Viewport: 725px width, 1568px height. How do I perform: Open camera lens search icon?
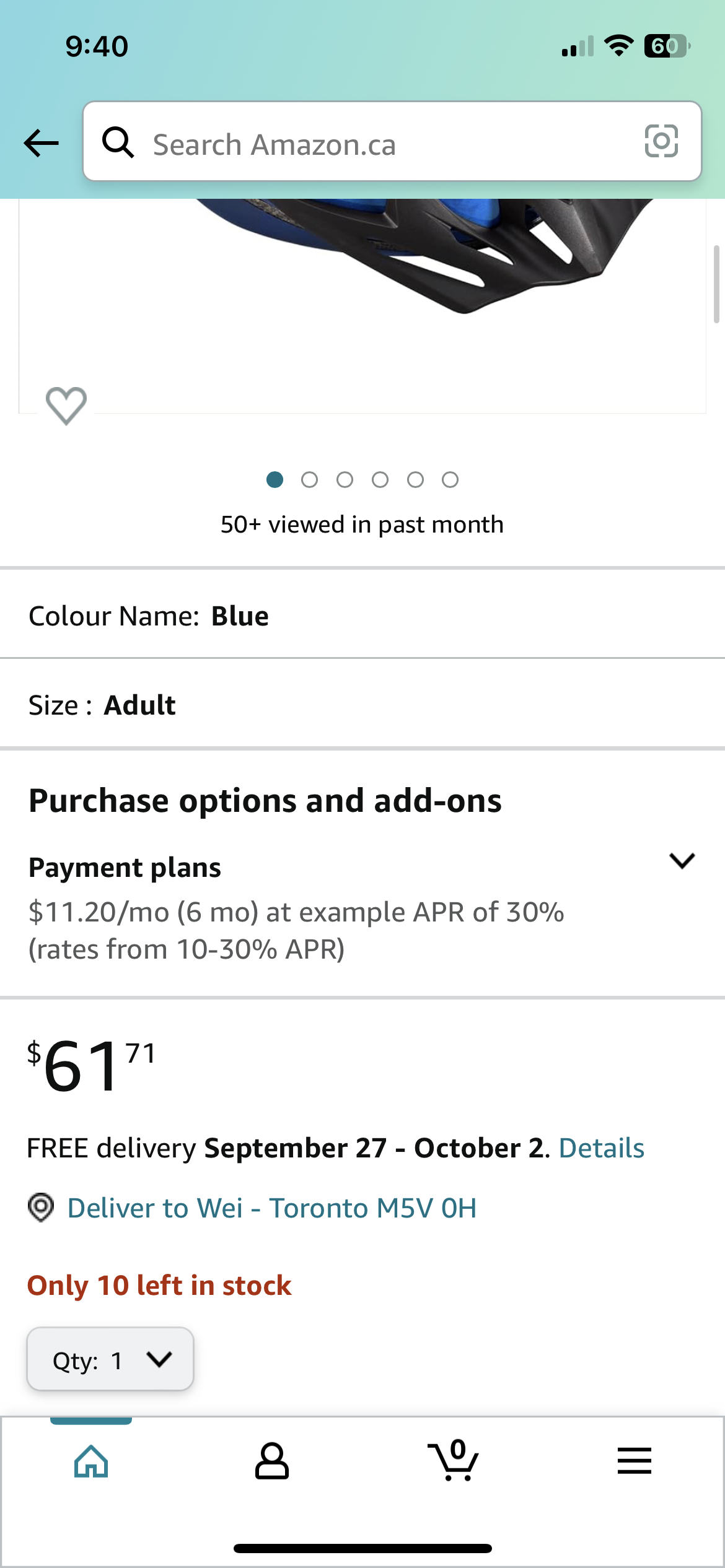point(661,141)
